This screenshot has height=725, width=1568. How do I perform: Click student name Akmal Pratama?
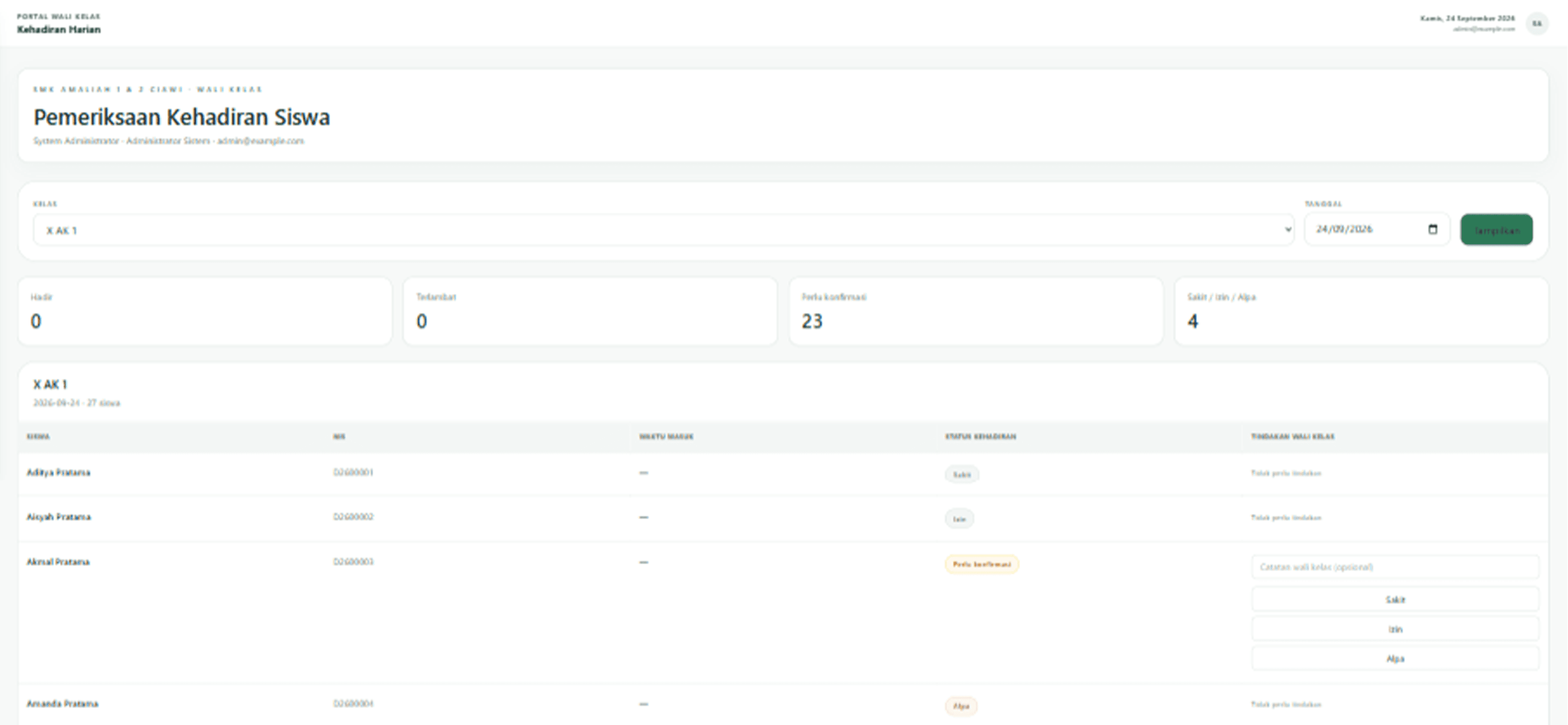click(58, 562)
